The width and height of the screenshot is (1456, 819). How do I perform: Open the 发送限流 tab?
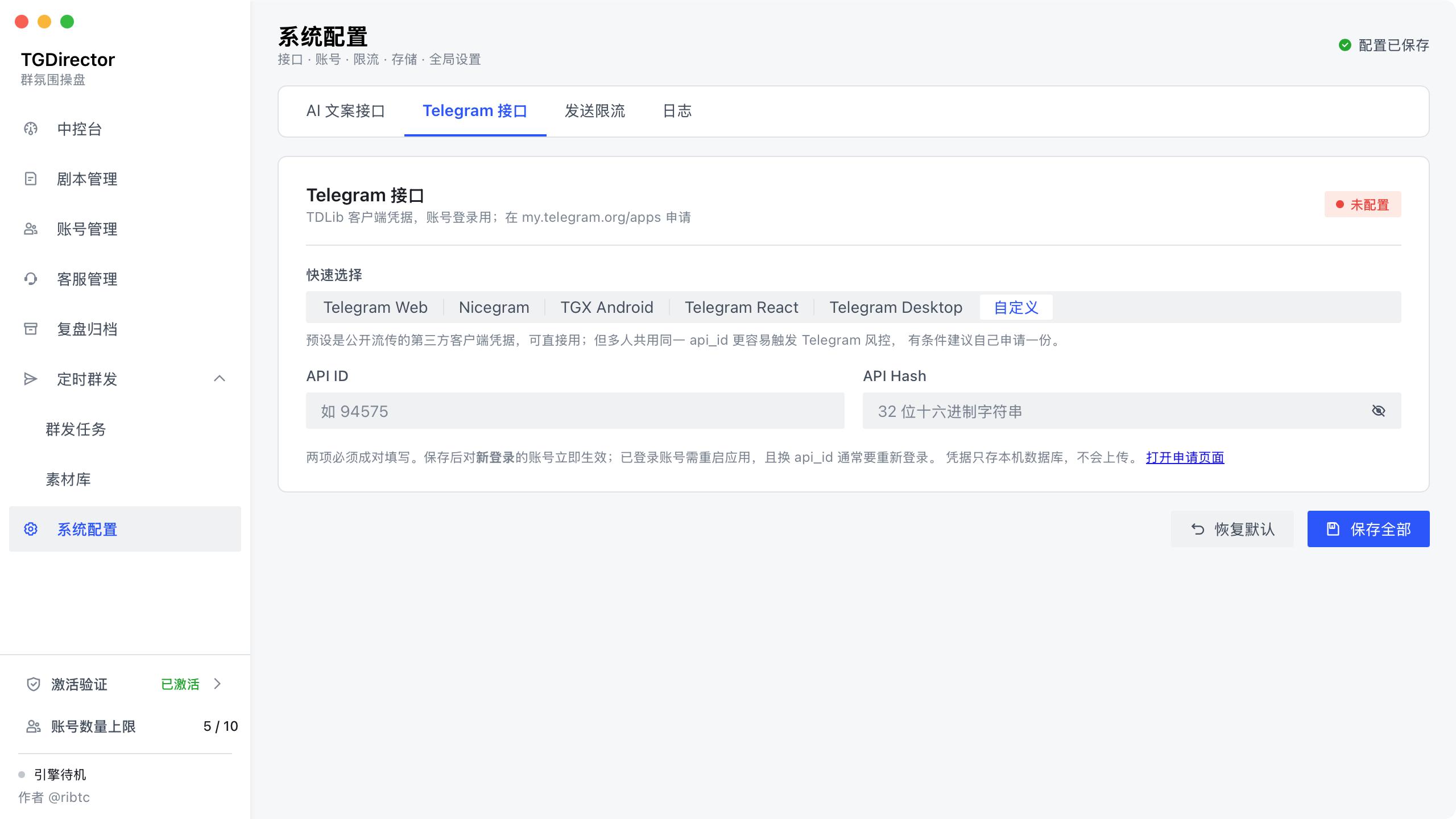point(595,111)
